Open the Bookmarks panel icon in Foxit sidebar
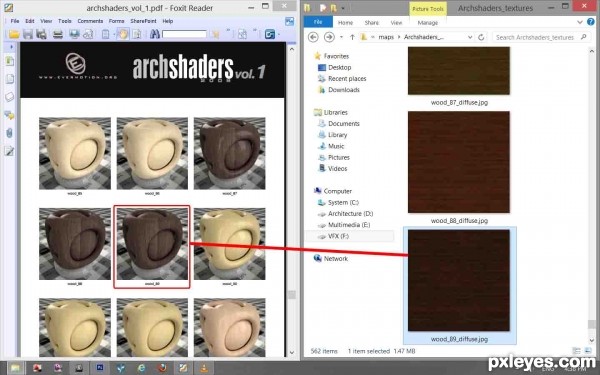The image size is (600, 375). (x=10, y=61)
